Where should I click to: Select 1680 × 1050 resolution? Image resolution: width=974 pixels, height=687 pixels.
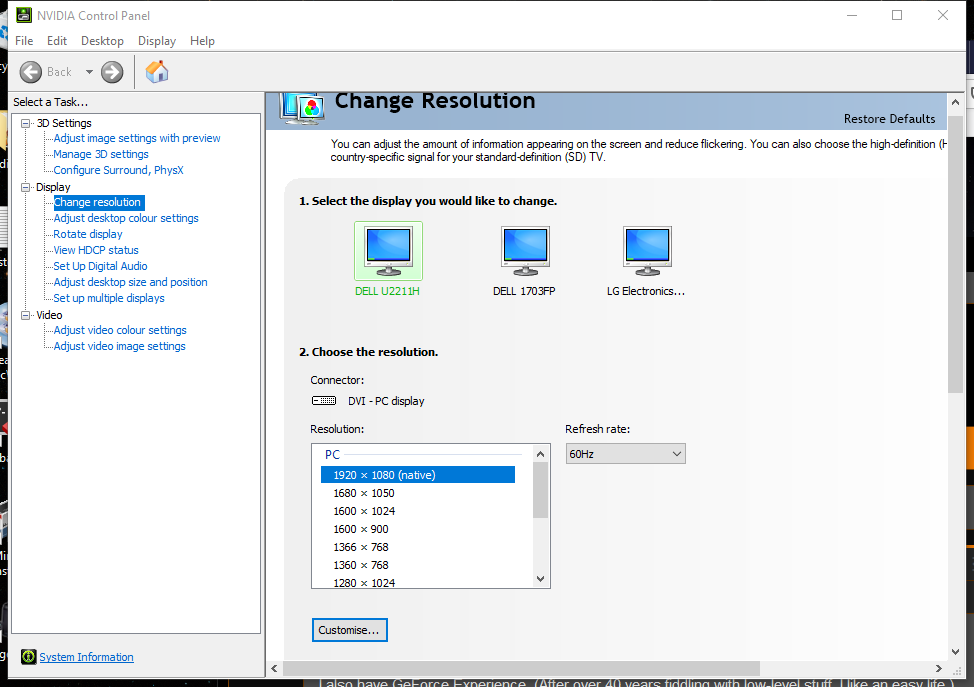pos(364,493)
